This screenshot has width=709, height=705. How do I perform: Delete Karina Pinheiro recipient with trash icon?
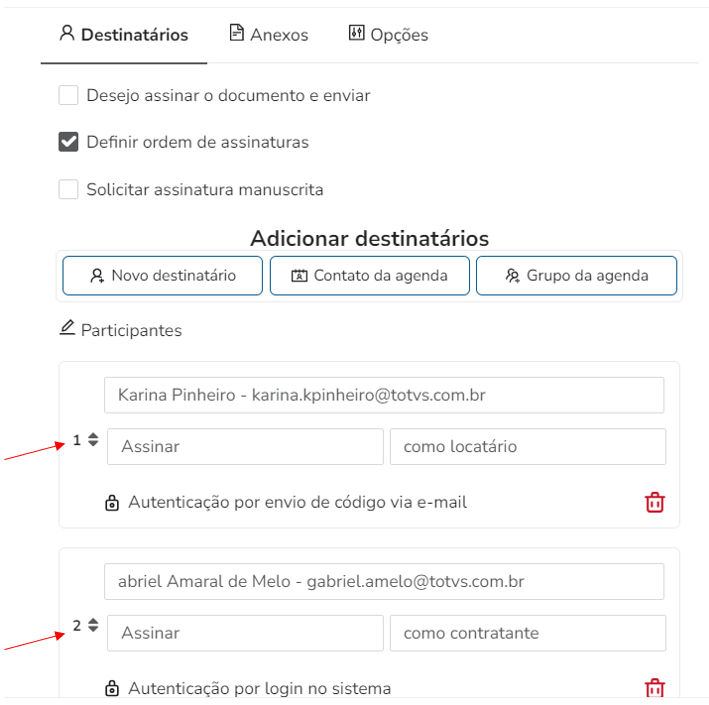(654, 502)
